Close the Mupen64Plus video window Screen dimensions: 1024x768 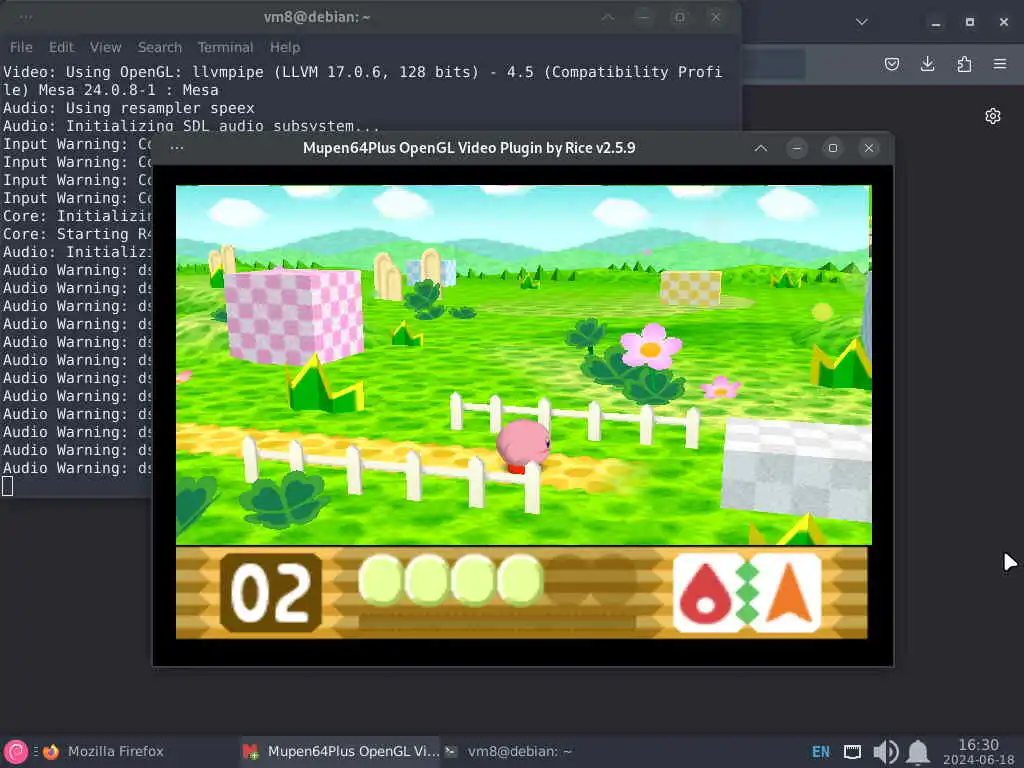pos(869,148)
